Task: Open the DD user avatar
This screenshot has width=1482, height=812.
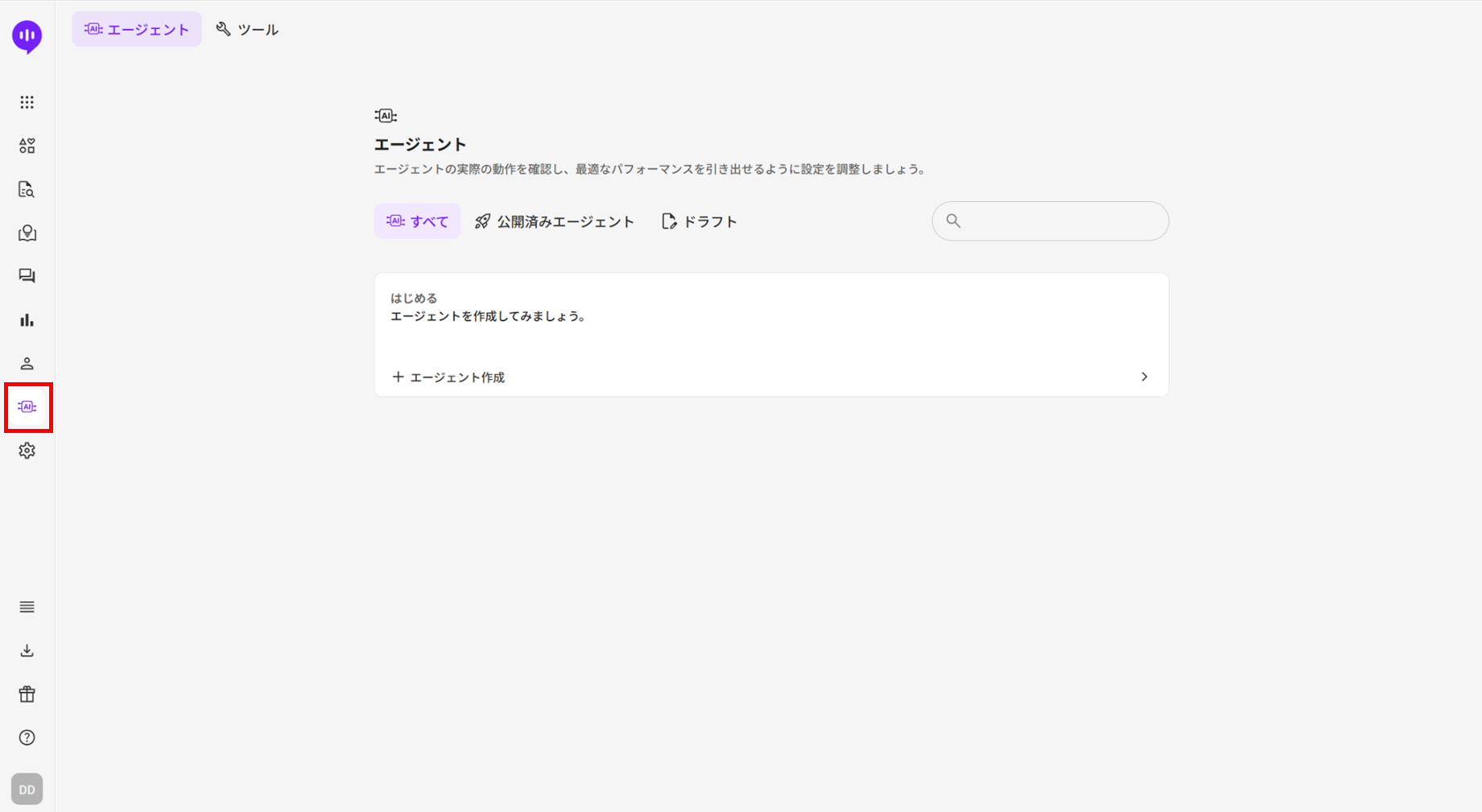Action: point(27,789)
